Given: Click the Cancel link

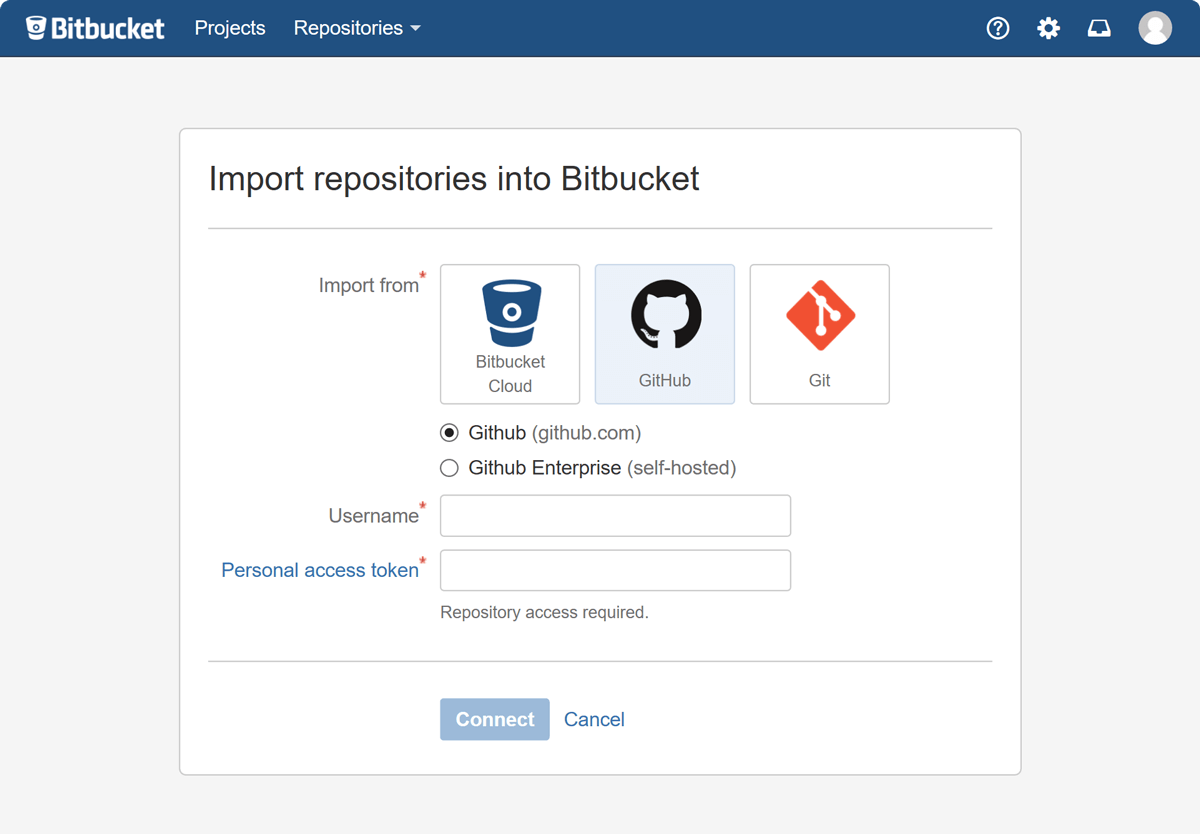Looking at the screenshot, I should (x=594, y=719).
